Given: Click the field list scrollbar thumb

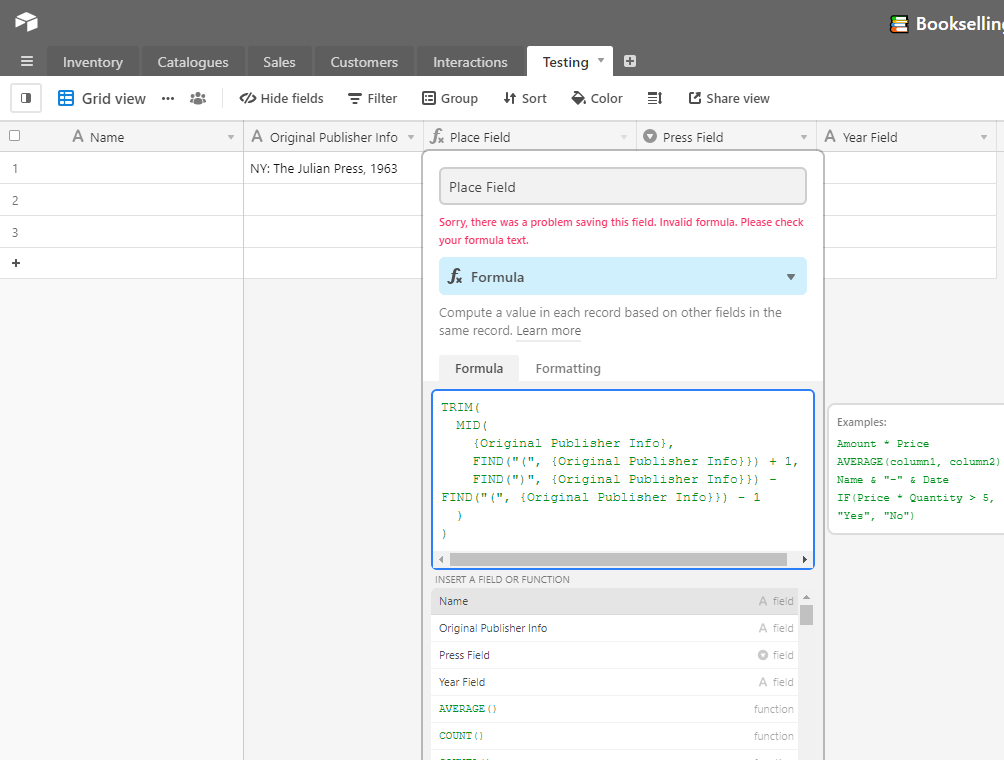Looking at the screenshot, I should coord(807,615).
